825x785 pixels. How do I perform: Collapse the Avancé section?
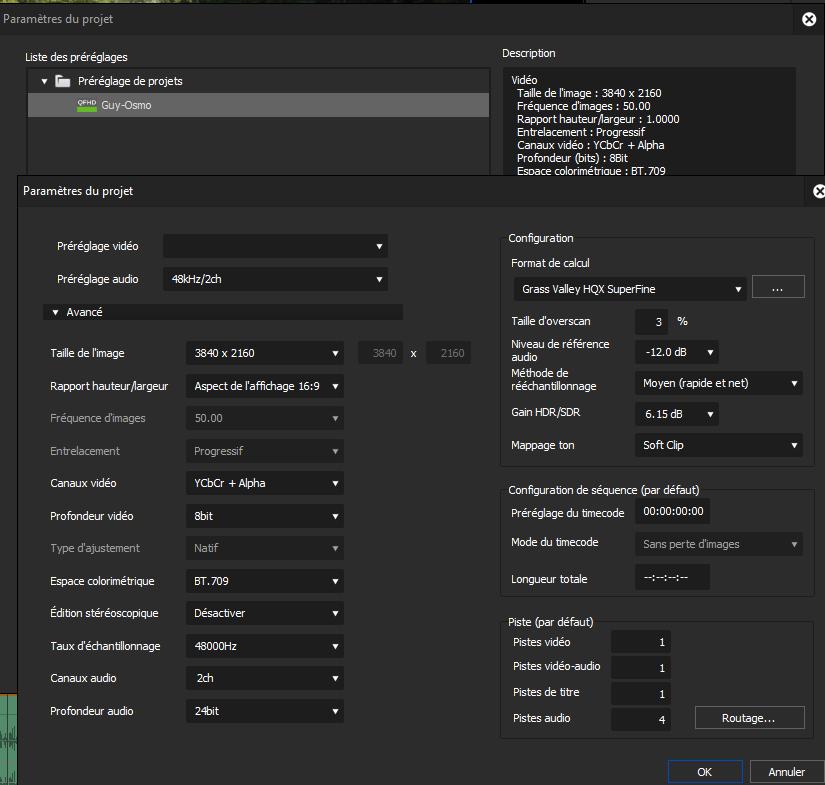[56, 312]
